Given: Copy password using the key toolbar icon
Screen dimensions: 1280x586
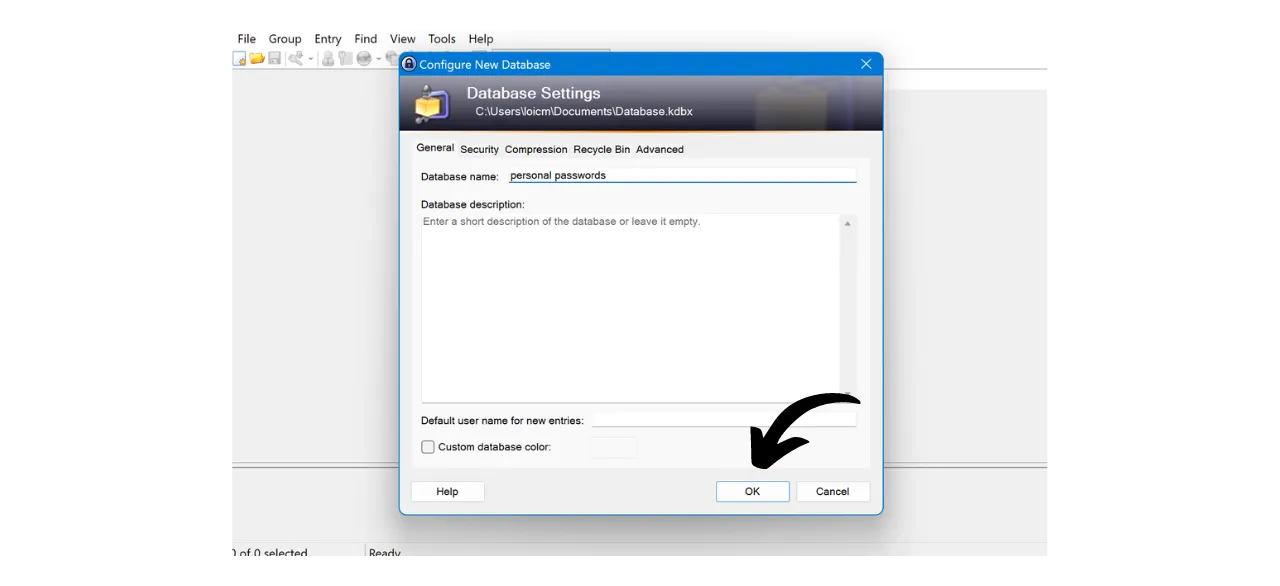Looking at the screenshot, I should (346, 58).
